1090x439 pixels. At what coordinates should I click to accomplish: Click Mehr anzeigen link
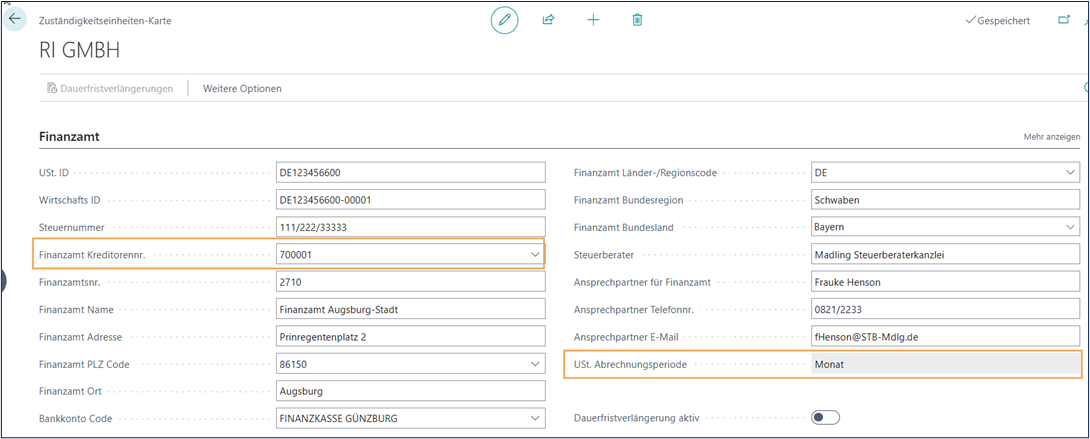click(x=1051, y=136)
